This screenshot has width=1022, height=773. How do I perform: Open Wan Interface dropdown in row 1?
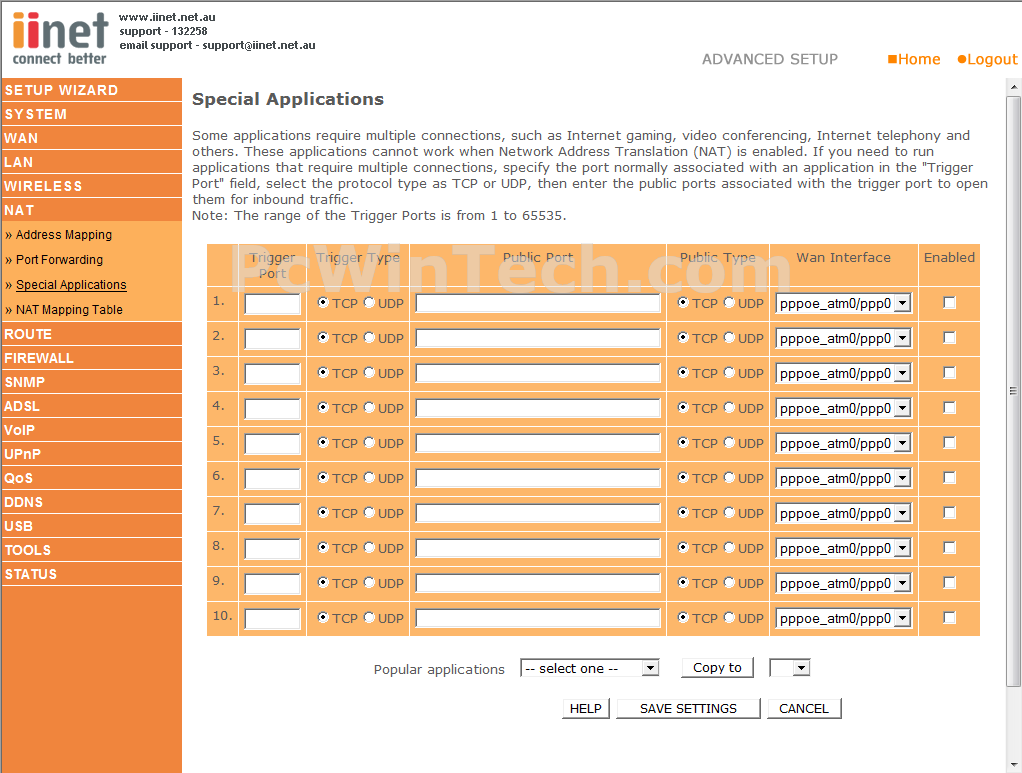843,303
